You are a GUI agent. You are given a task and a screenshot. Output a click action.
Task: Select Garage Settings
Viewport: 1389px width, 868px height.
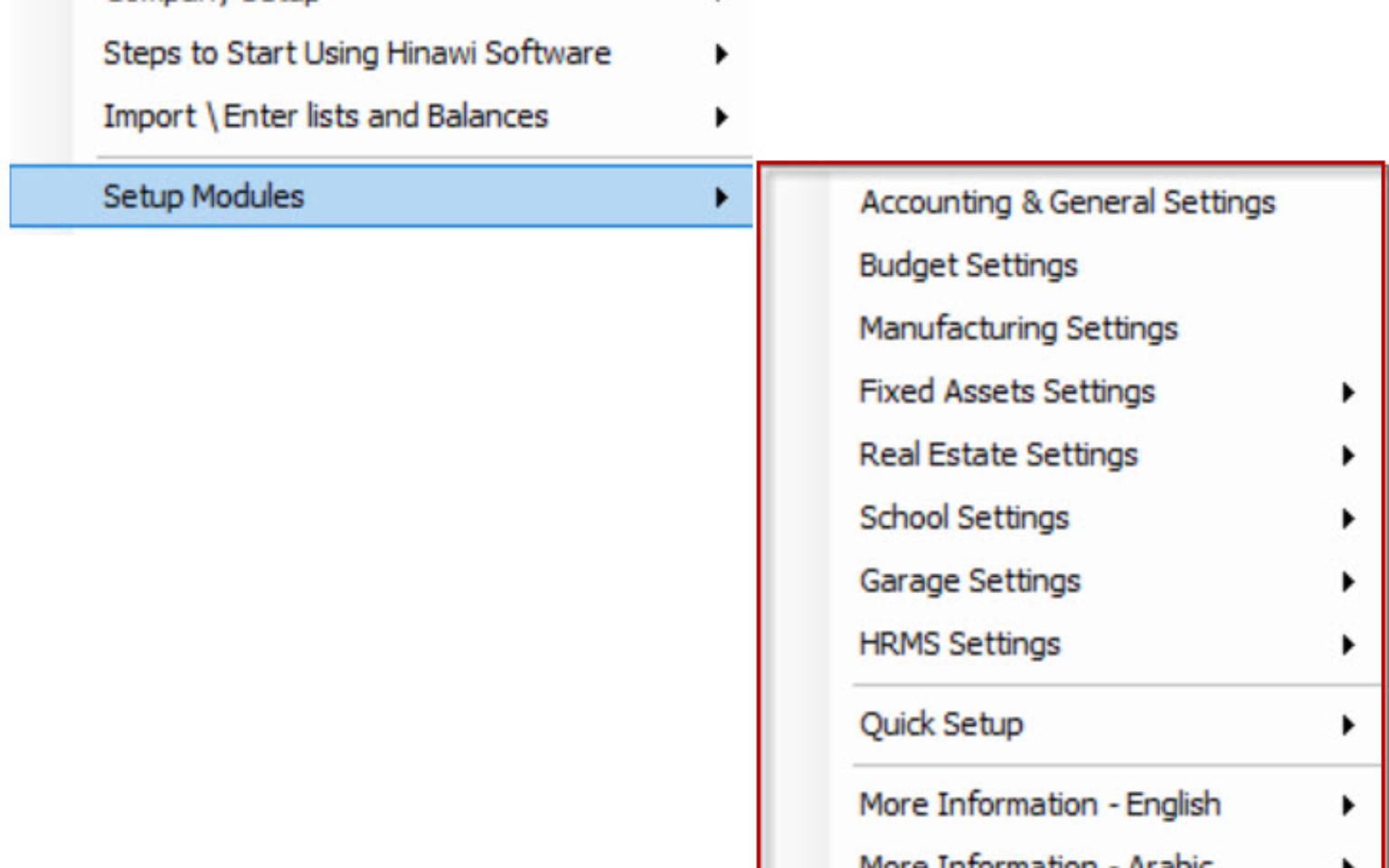[1072, 581]
